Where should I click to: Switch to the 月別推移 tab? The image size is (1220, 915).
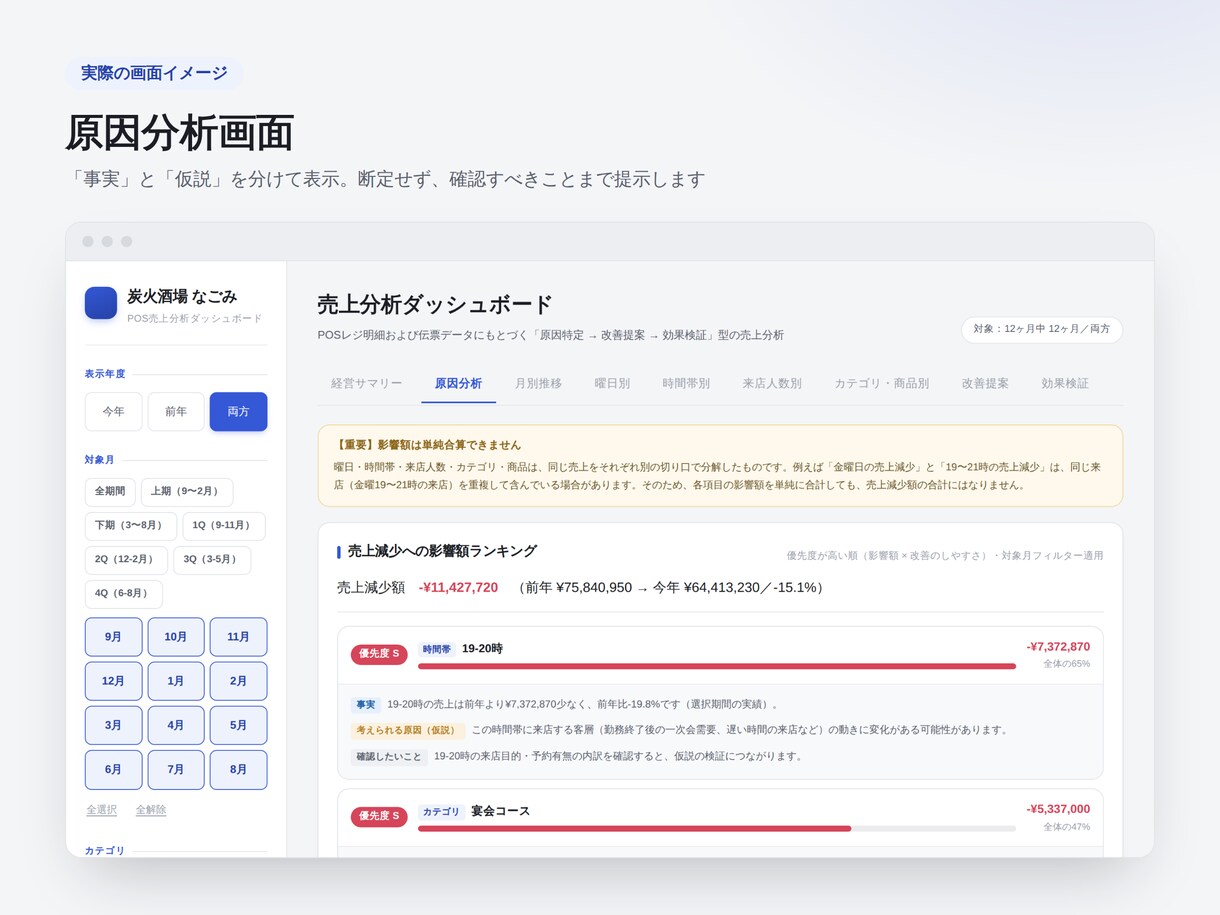538,383
